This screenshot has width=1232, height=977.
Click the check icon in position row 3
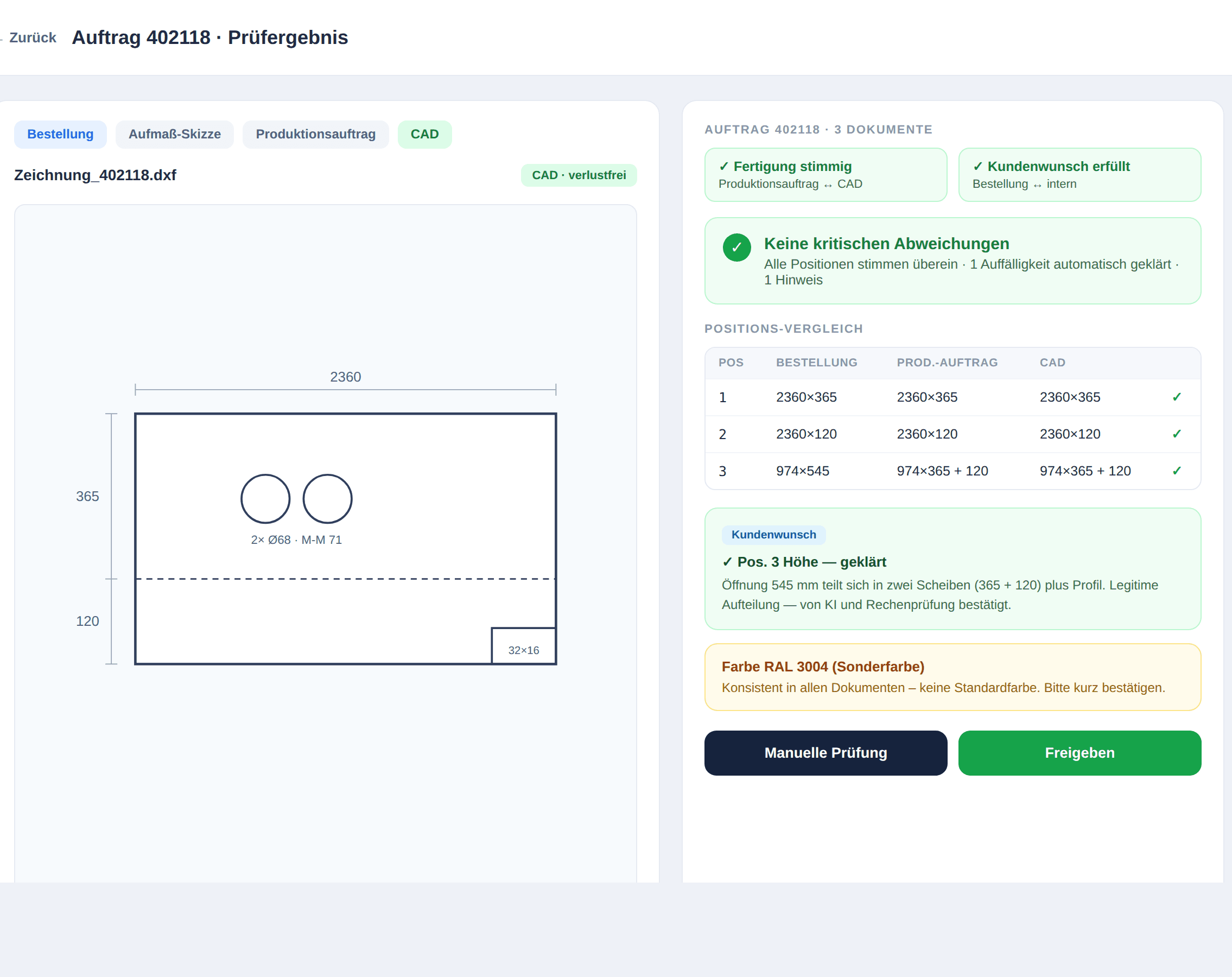(1177, 471)
